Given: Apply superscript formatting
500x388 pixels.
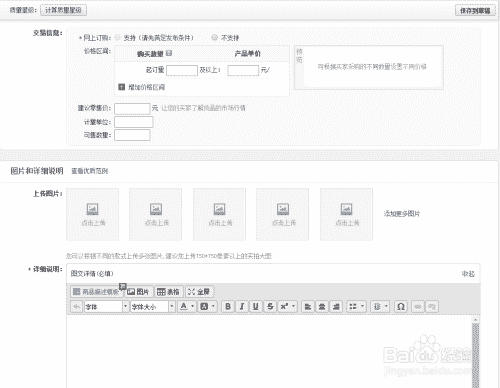Looking at the screenshot, I should pyautogui.click(x=284, y=306).
